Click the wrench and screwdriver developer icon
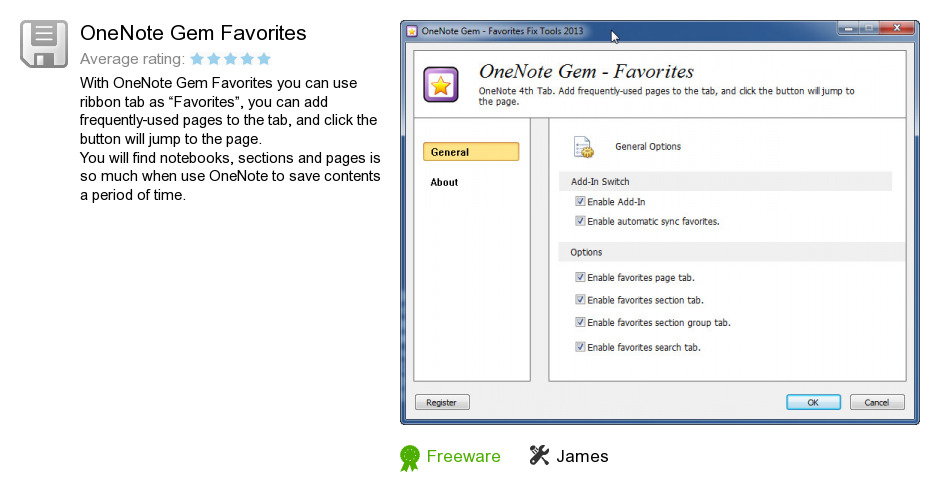Screen dimensions: 940x502 [539, 456]
